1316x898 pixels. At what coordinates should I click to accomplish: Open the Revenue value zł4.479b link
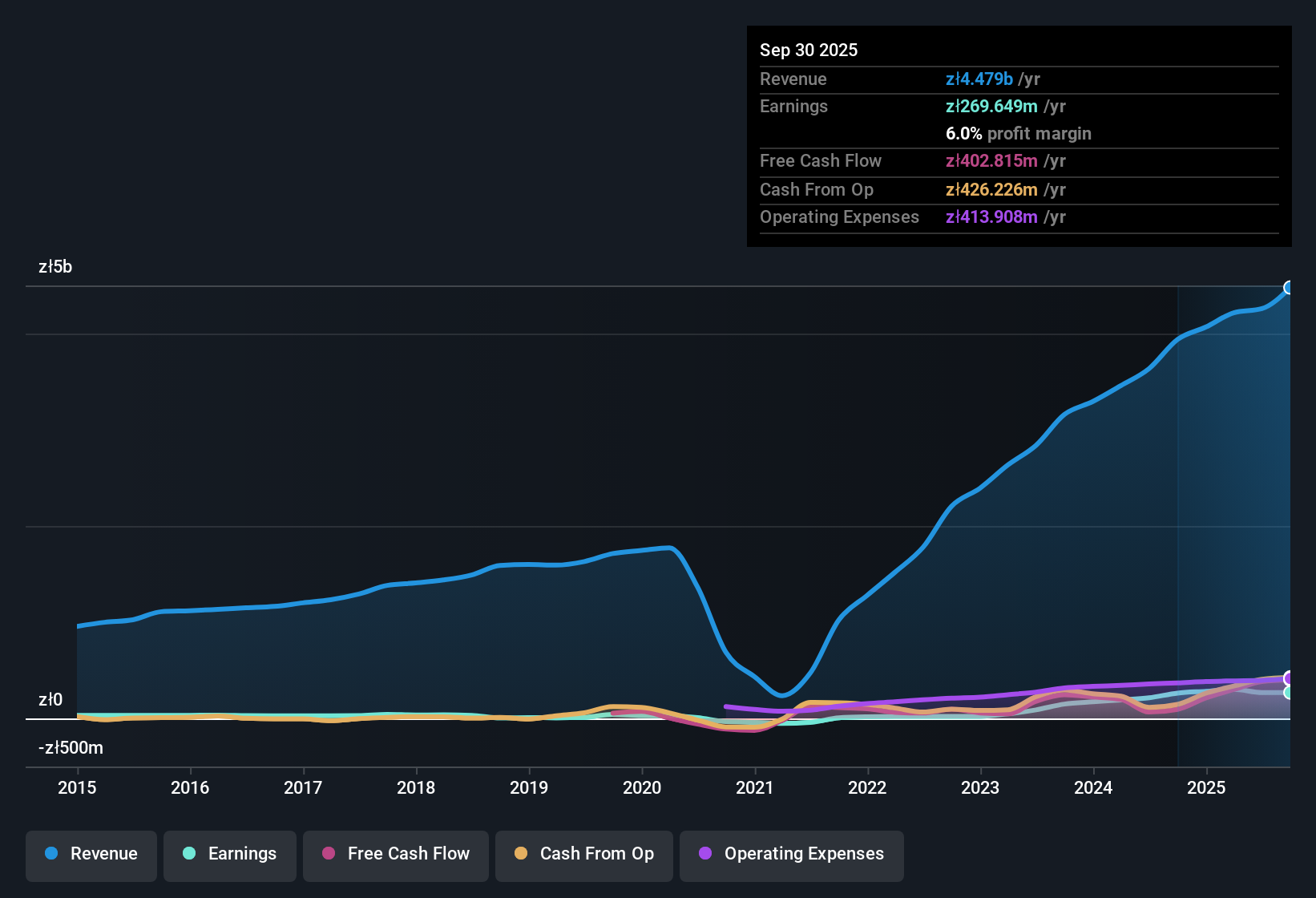979,79
